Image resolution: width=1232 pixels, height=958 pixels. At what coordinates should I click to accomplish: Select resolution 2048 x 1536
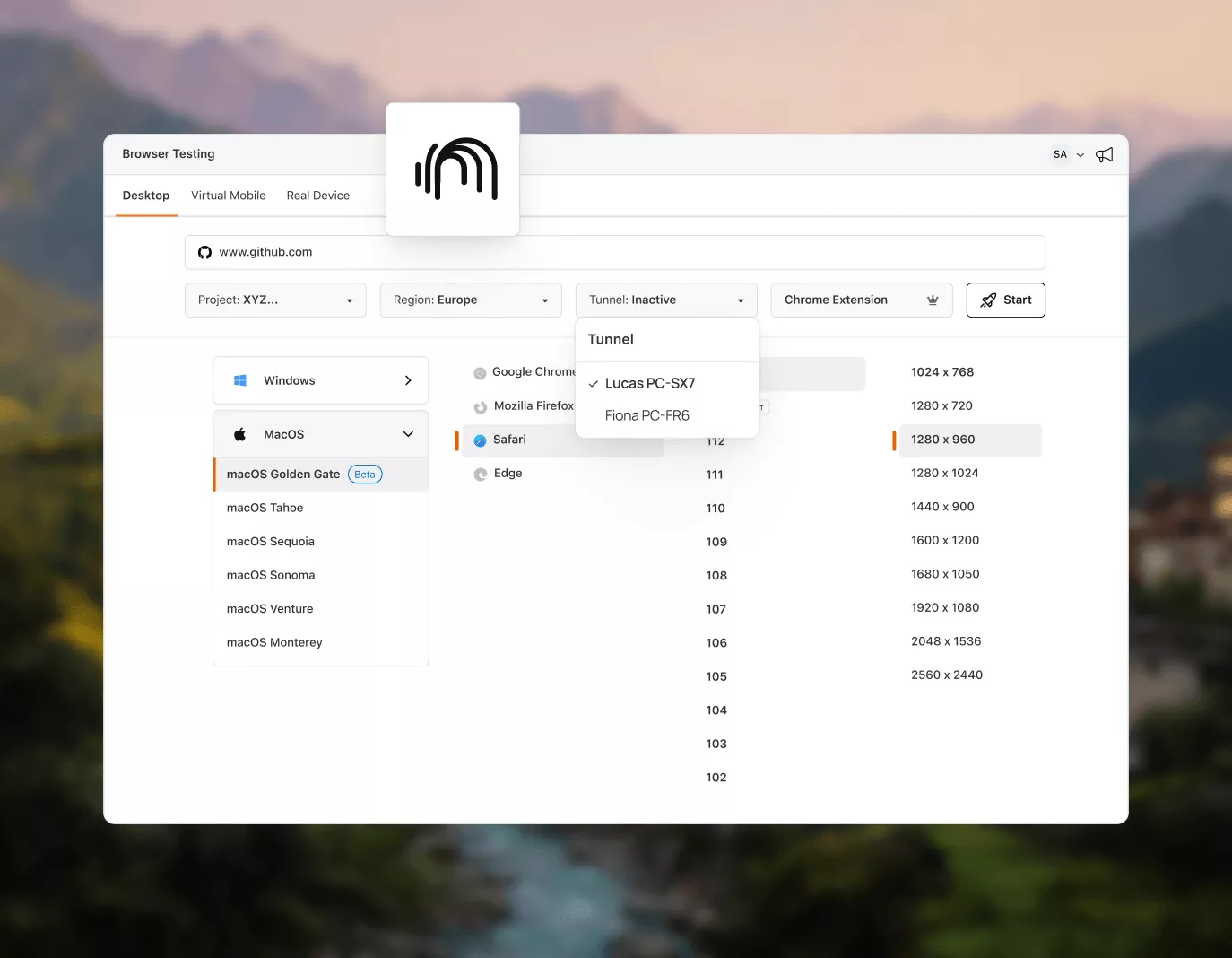[946, 640]
